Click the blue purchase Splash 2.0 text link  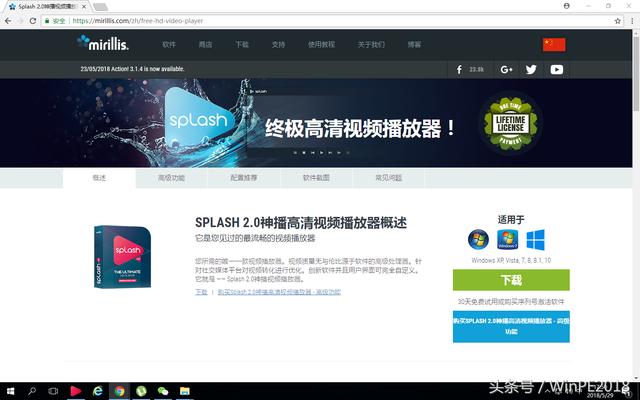point(279,292)
